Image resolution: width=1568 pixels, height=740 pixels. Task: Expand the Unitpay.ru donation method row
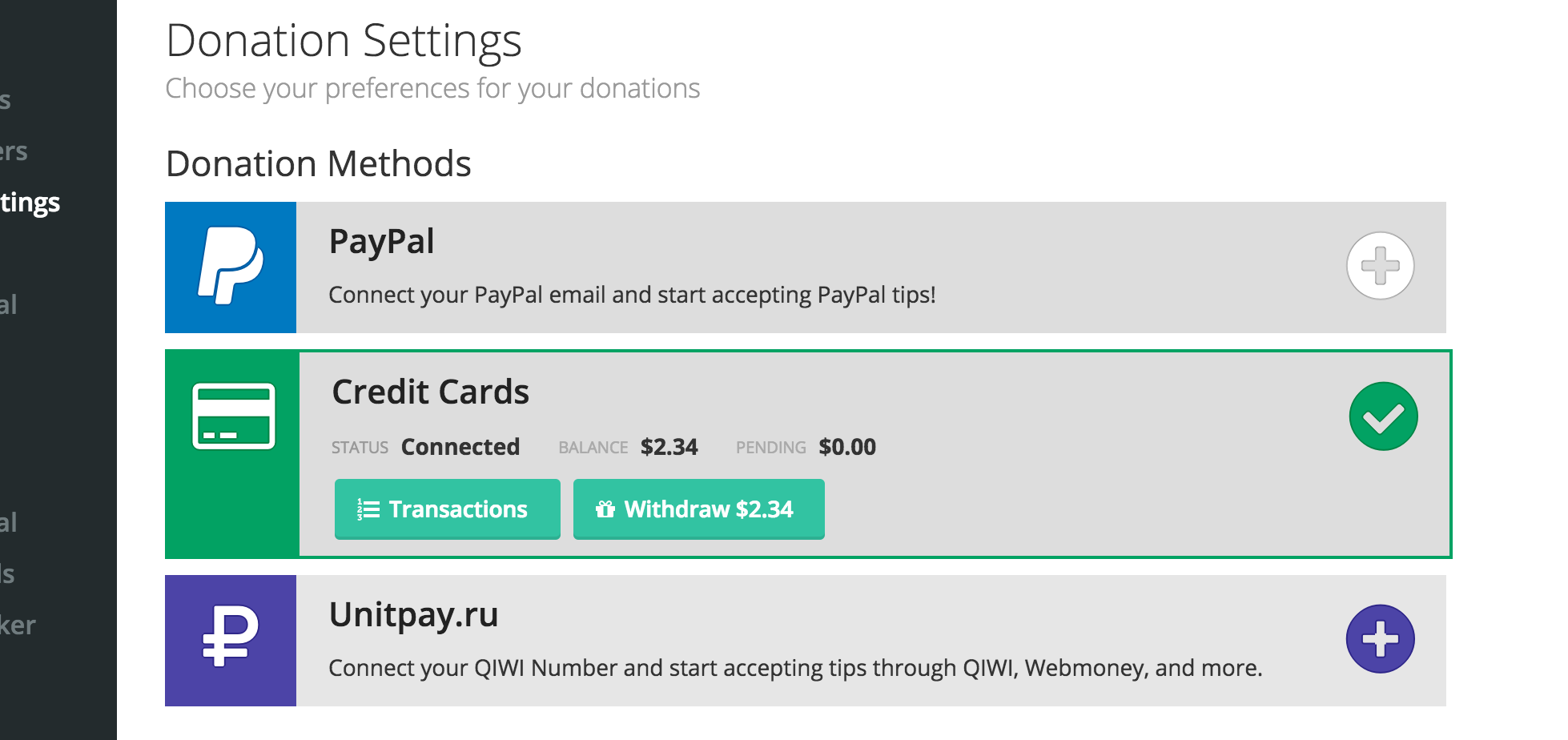pos(806,641)
